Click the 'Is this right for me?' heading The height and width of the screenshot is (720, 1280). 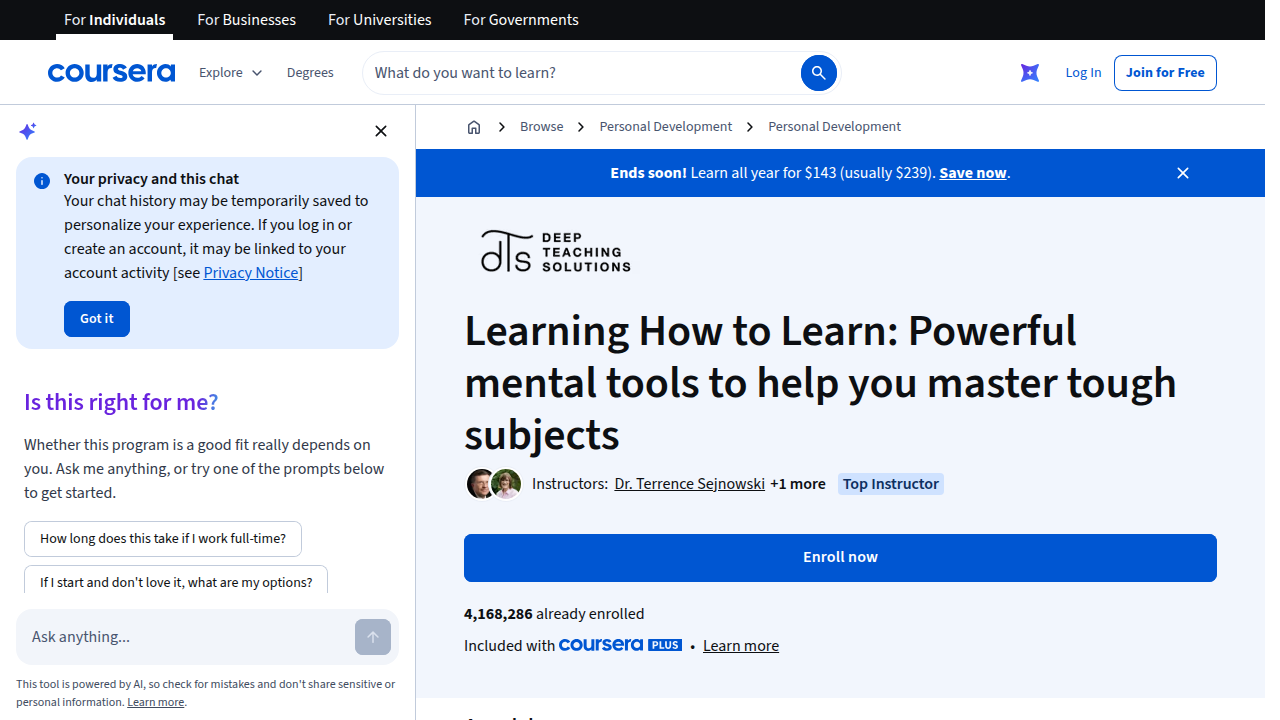(121, 402)
